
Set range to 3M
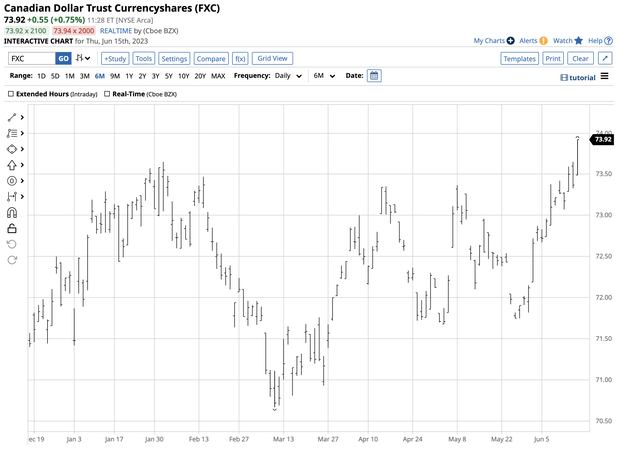[84, 76]
